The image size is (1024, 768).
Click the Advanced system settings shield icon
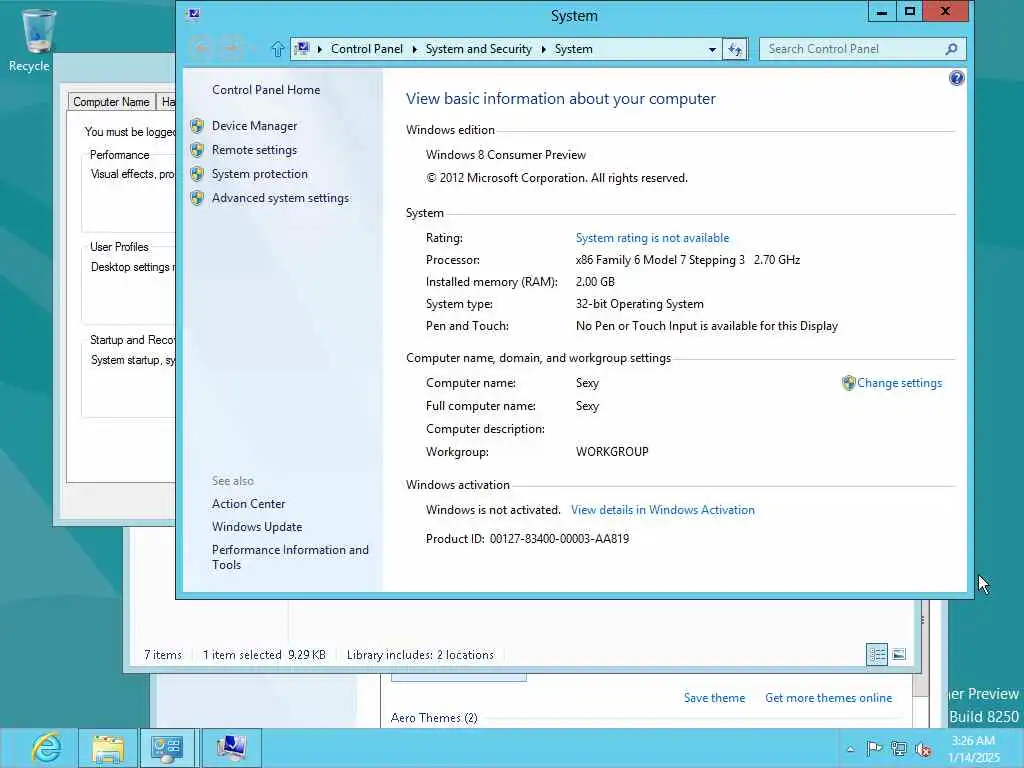tap(197, 198)
